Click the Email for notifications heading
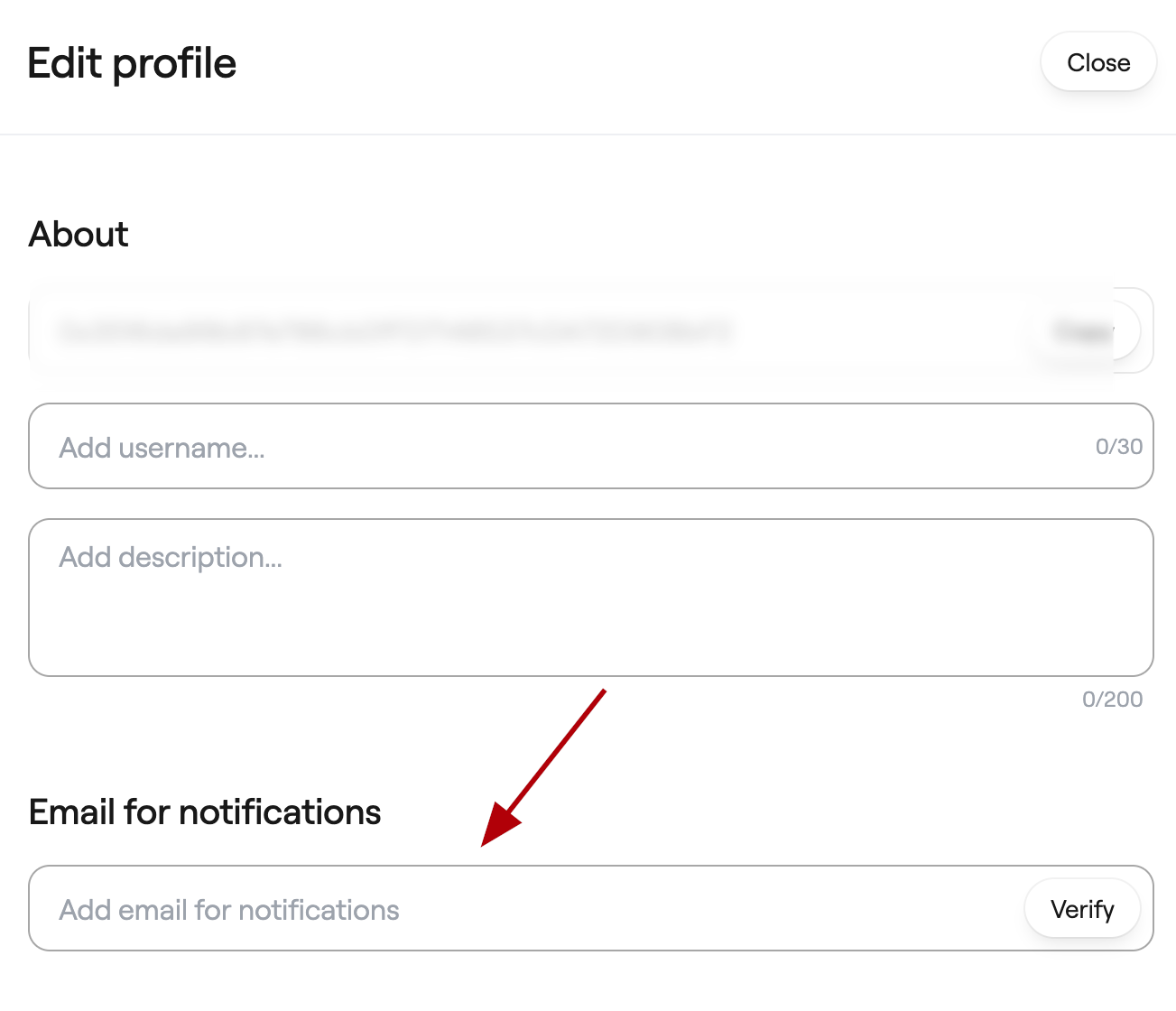 205,812
